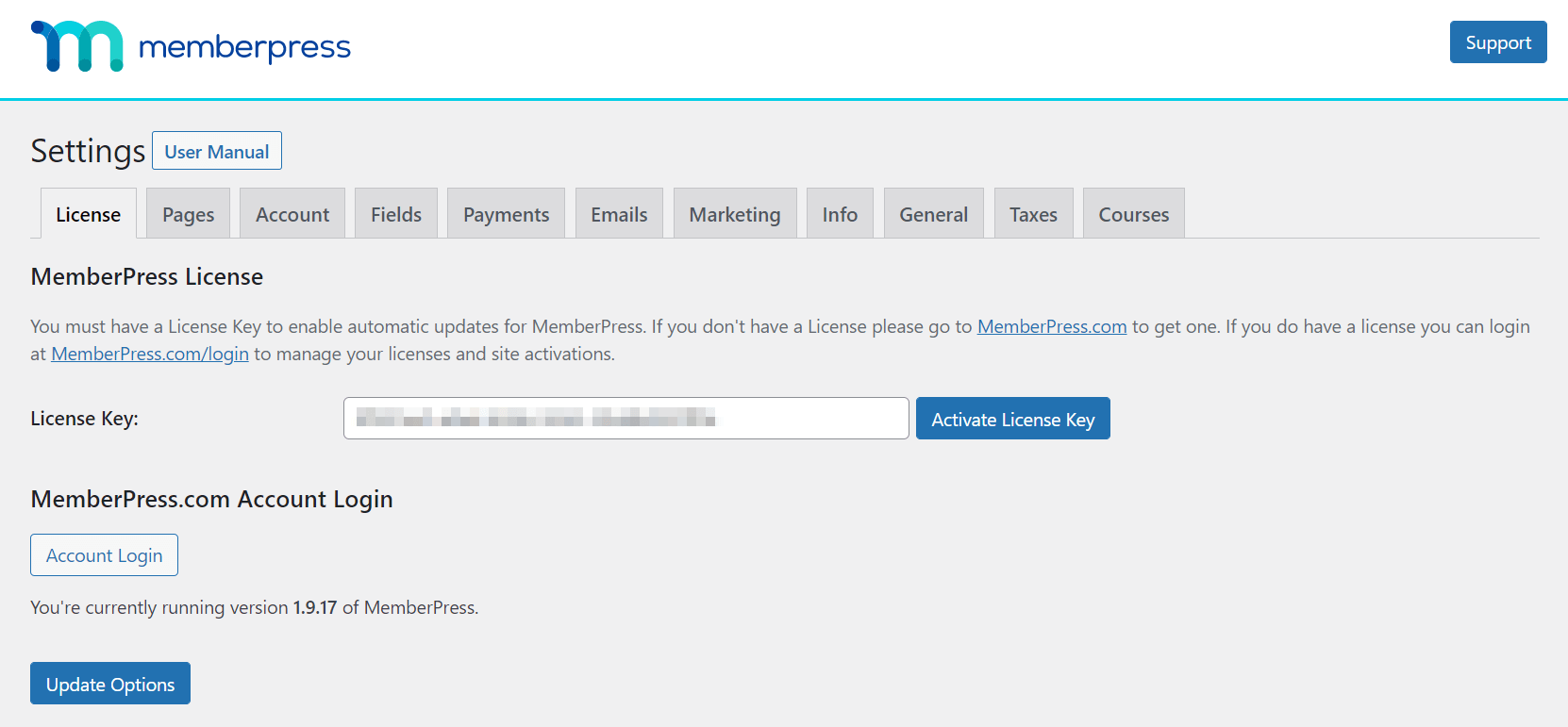Select the General tab
Screen dimensions: 1568x727
(934, 214)
